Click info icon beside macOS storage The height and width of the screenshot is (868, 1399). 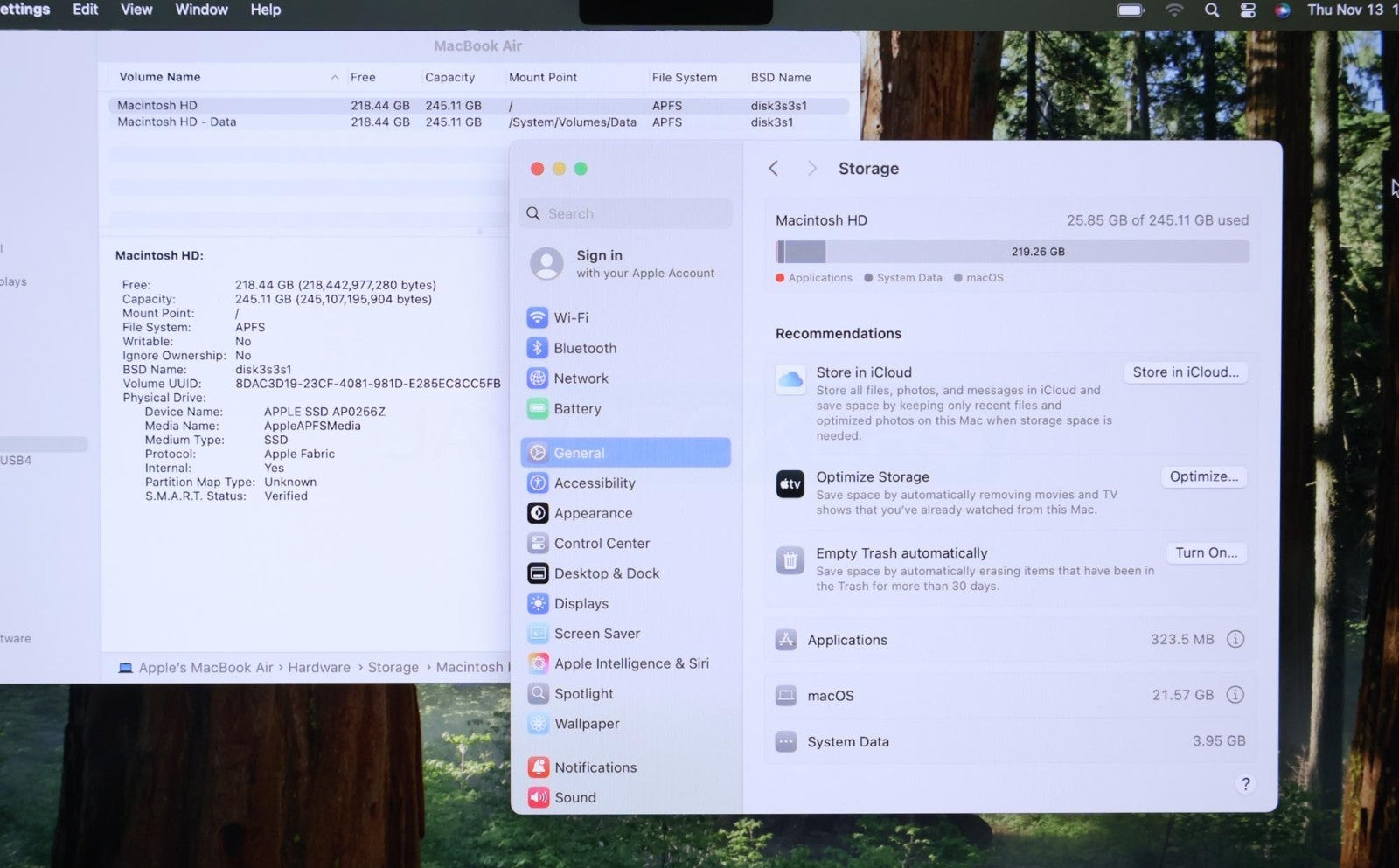[x=1235, y=695]
